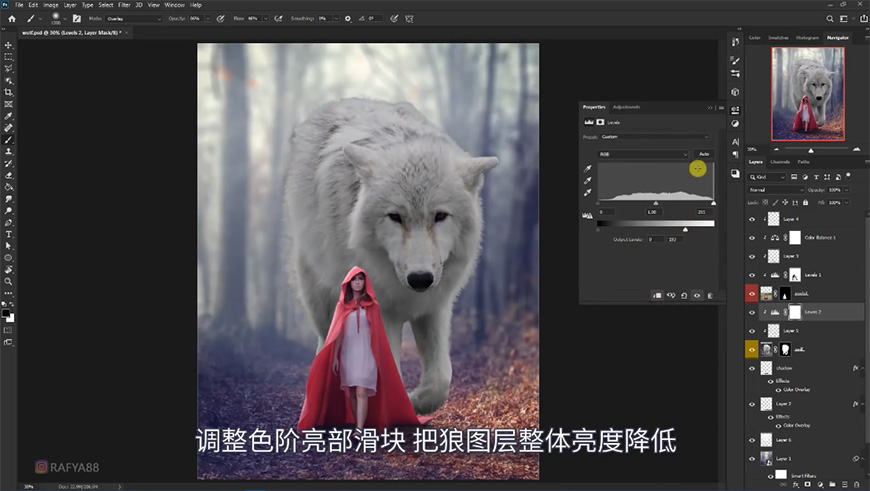Open the Kind filter dropdown in Layers
This screenshot has width=870, height=491.
[x=767, y=177]
